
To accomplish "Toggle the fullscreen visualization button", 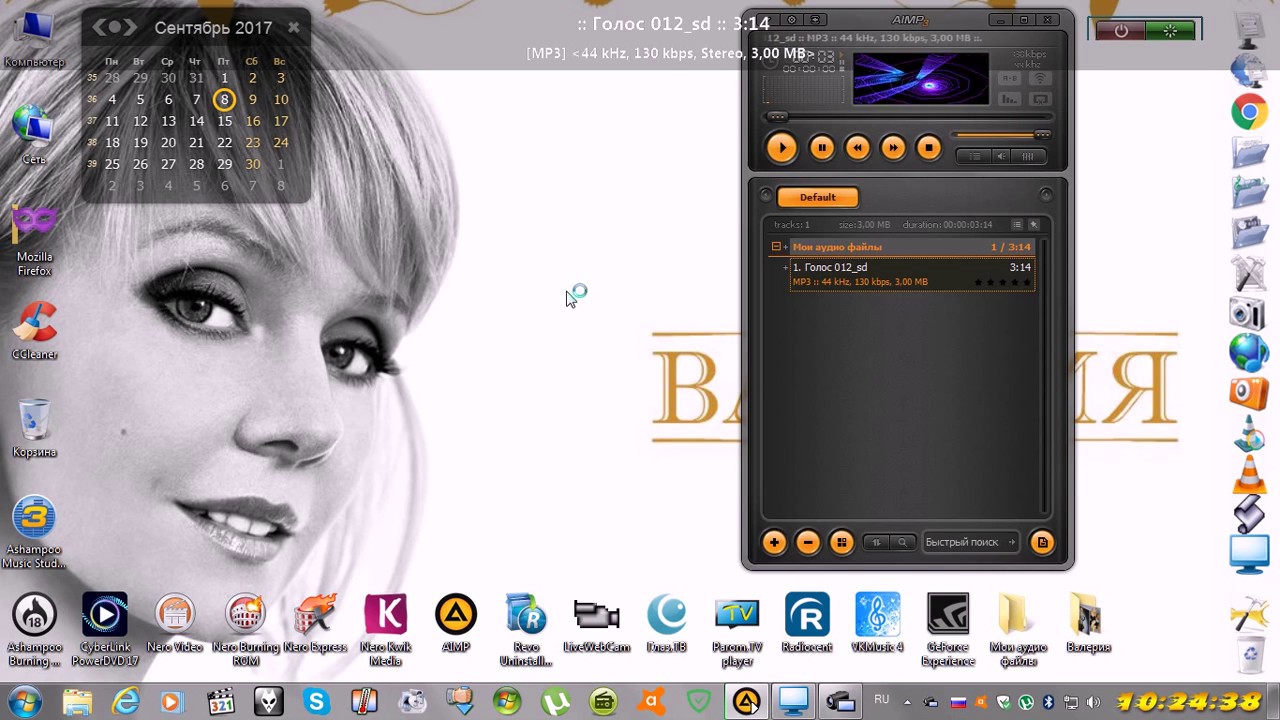I will point(1040,99).
